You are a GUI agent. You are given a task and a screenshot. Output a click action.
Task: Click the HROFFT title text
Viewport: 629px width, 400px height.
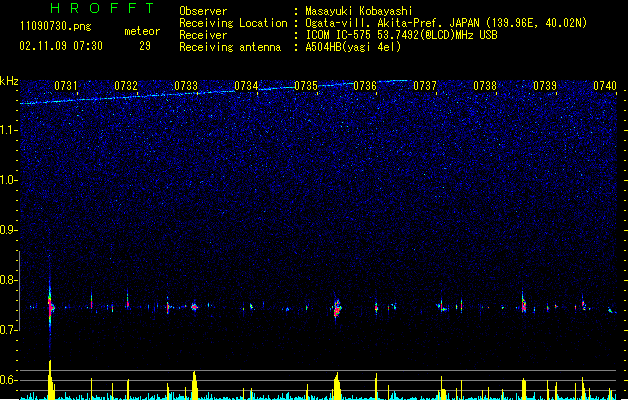[102, 8]
